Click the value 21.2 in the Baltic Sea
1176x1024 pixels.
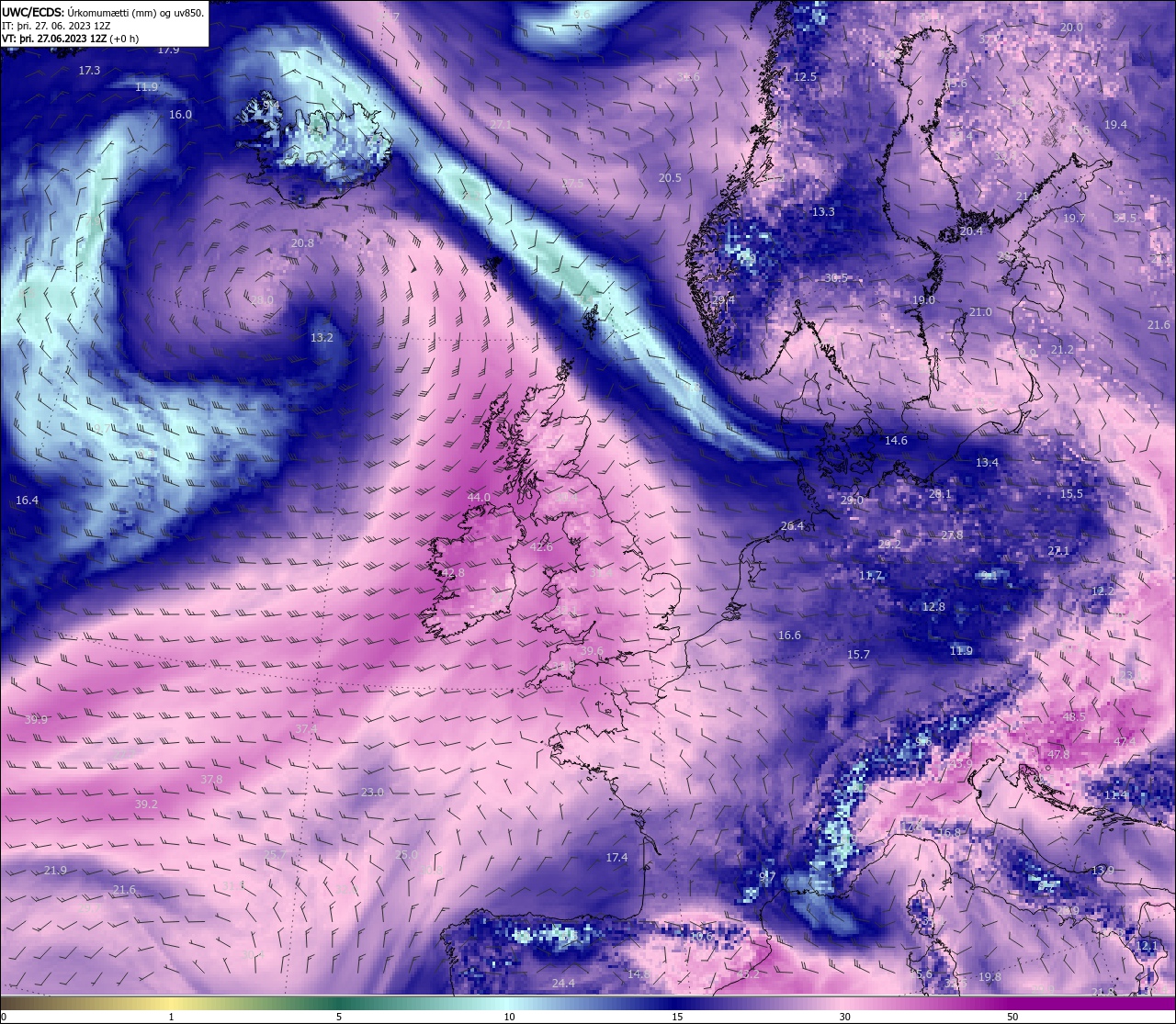(1062, 349)
